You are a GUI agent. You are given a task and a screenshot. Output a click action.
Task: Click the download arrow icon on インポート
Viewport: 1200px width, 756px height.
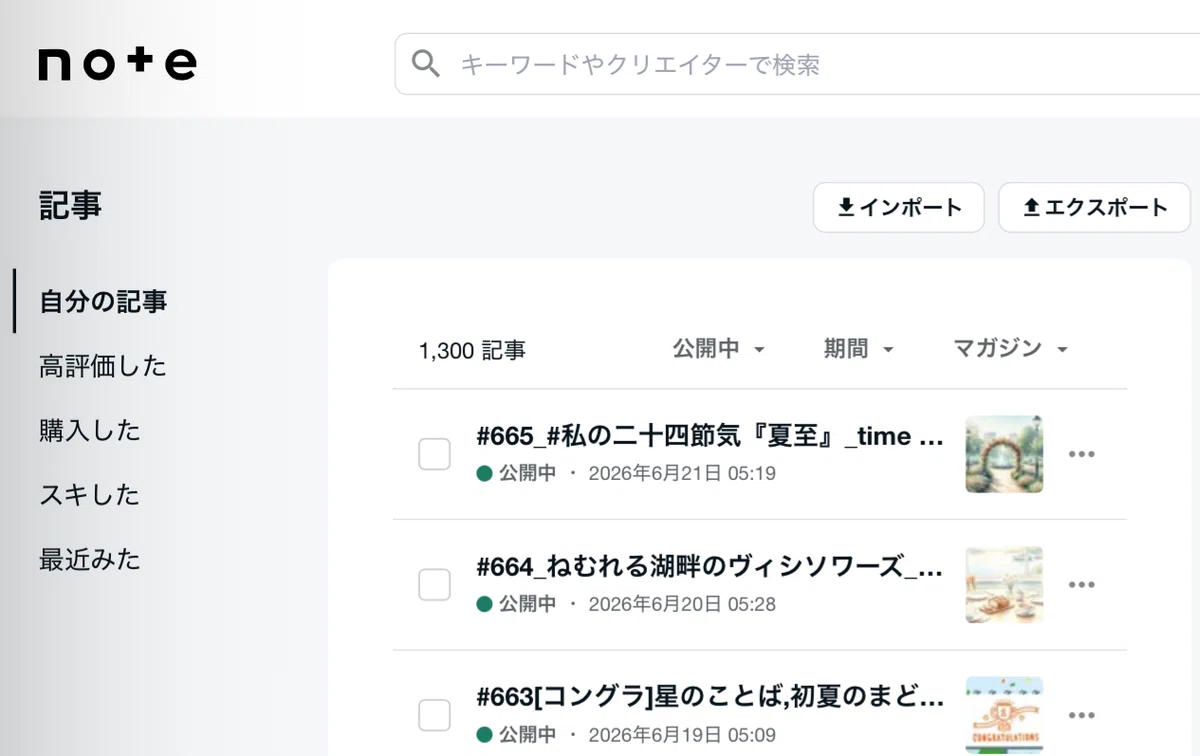(846, 208)
